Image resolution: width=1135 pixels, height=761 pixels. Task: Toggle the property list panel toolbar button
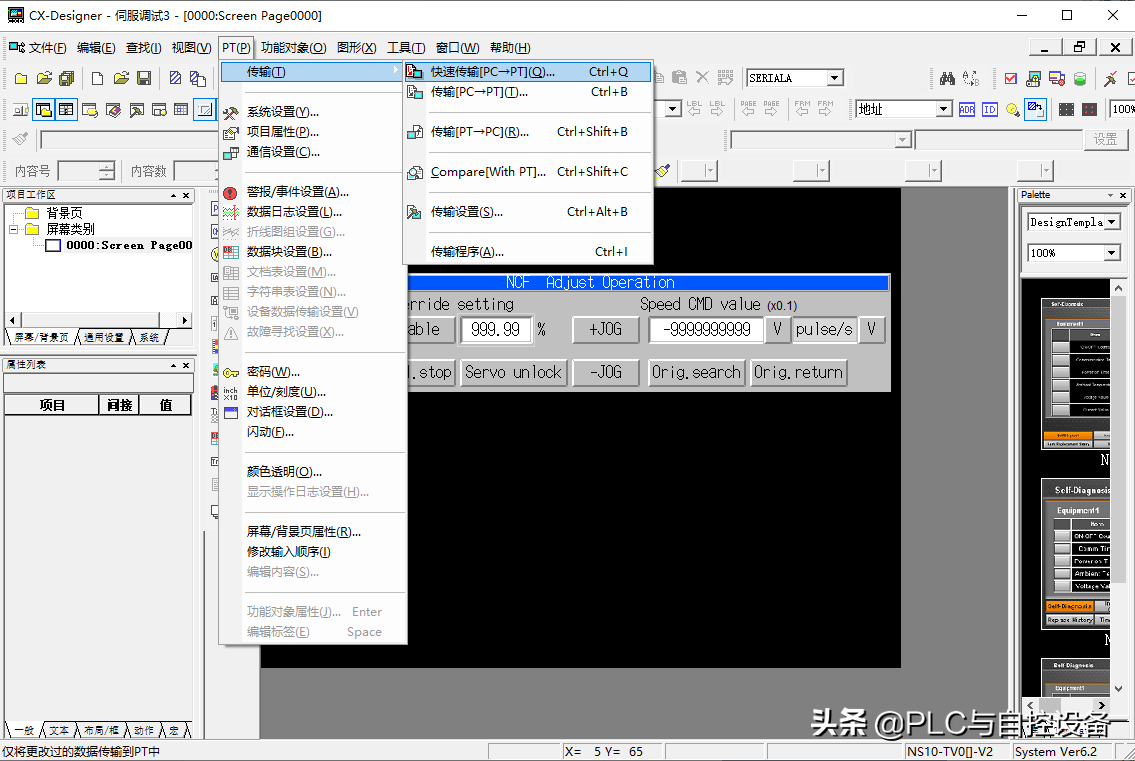click(x=66, y=110)
